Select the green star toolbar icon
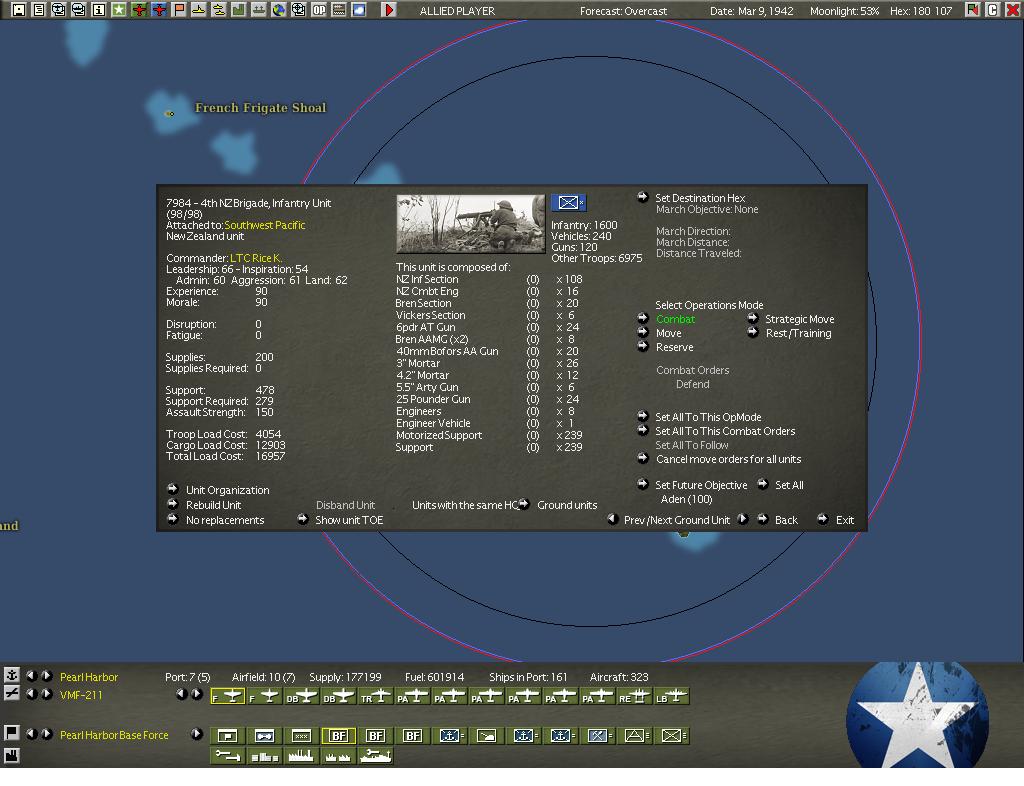Image resolution: width=1024 pixels, height=786 pixels. (x=119, y=10)
